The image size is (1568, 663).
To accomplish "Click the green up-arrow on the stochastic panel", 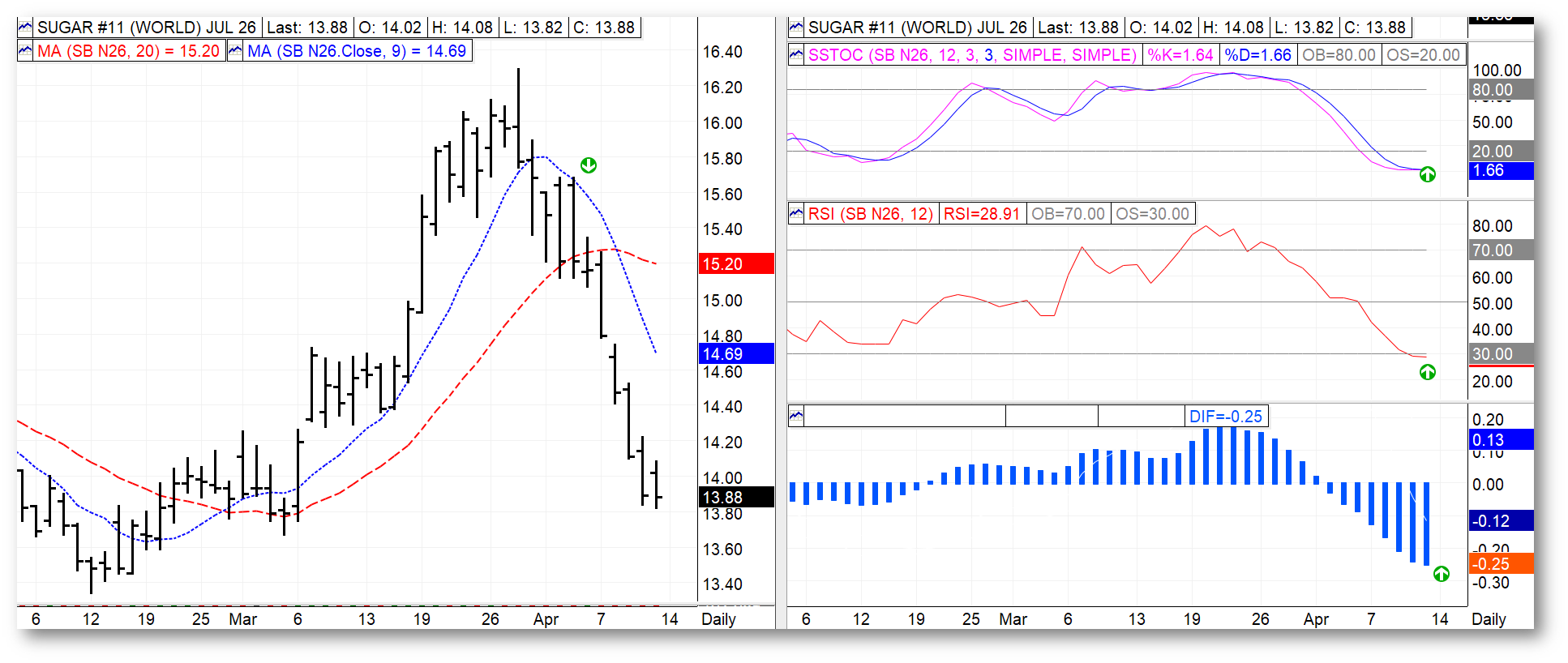I will 1428,174.
